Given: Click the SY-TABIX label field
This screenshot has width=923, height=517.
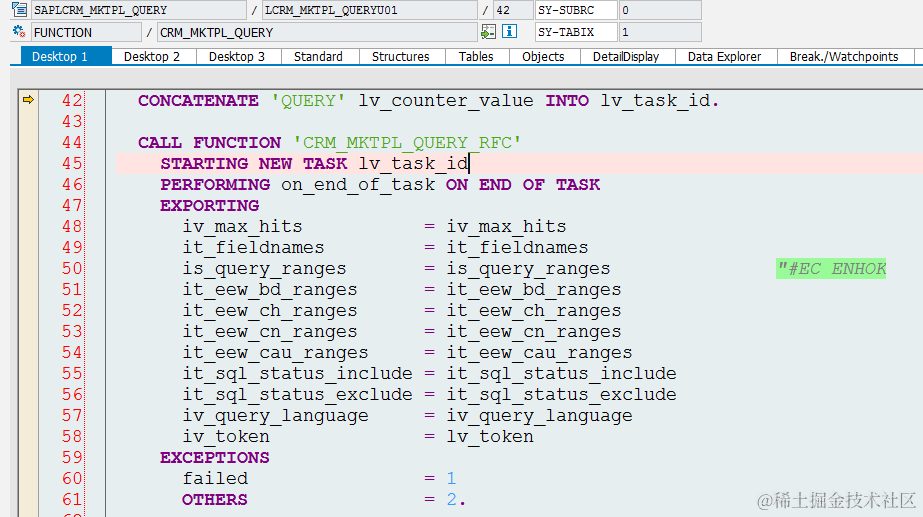Looking at the screenshot, I should [576, 32].
